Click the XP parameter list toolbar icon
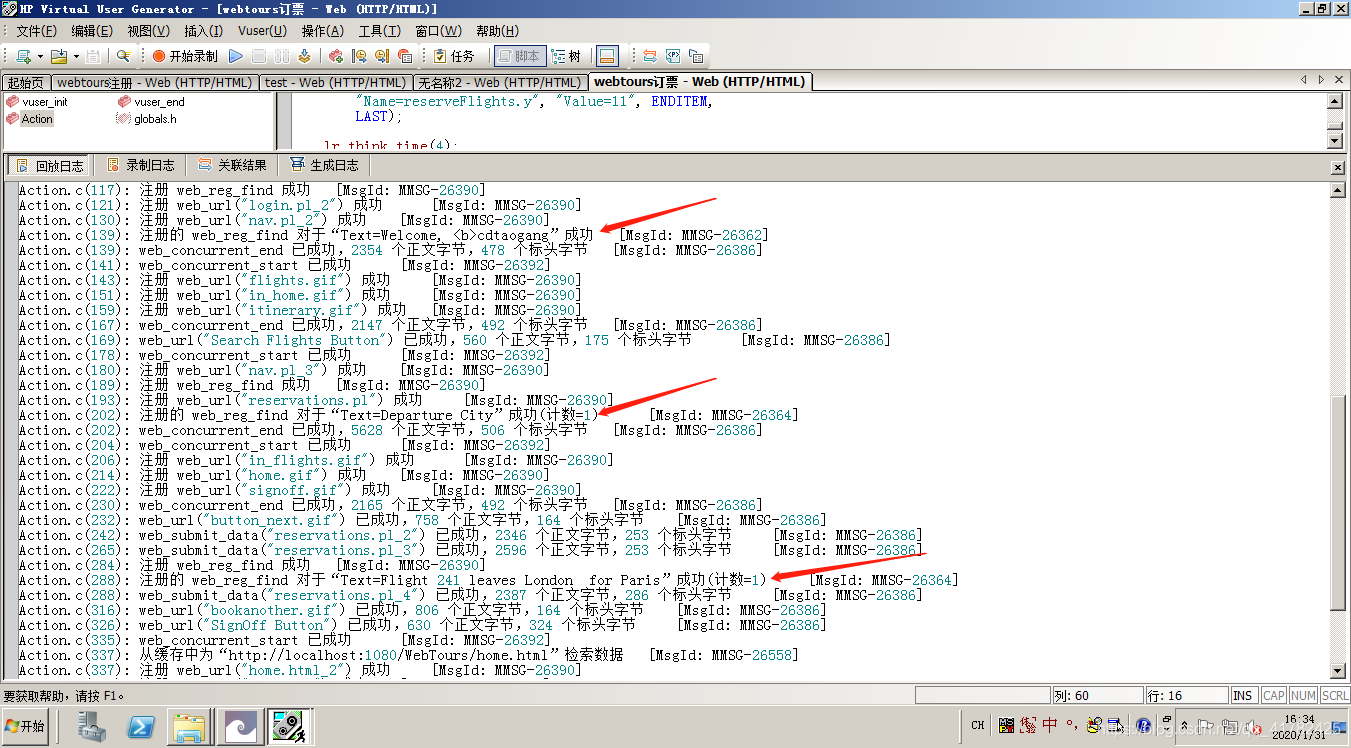The width and height of the screenshot is (1351, 748). tap(673, 56)
